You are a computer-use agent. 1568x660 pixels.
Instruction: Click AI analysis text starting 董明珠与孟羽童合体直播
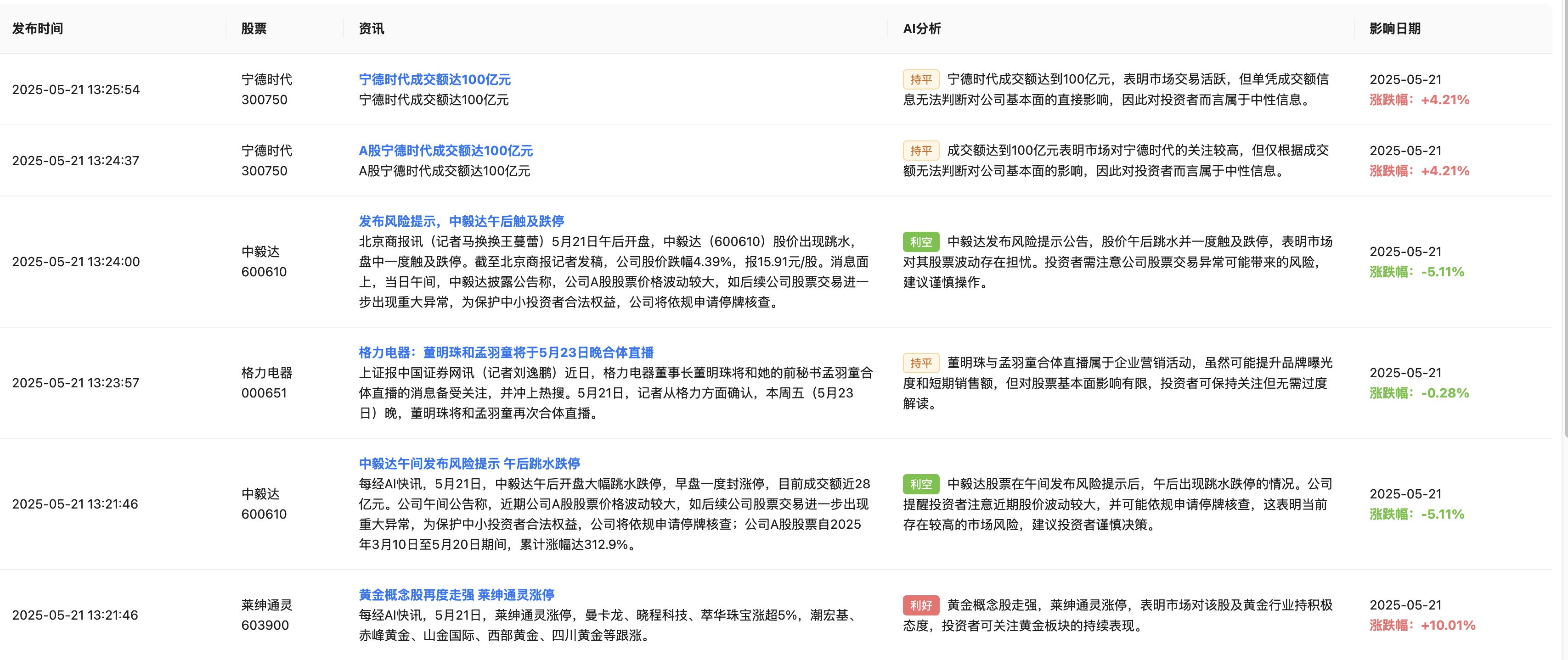click(x=1117, y=383)
